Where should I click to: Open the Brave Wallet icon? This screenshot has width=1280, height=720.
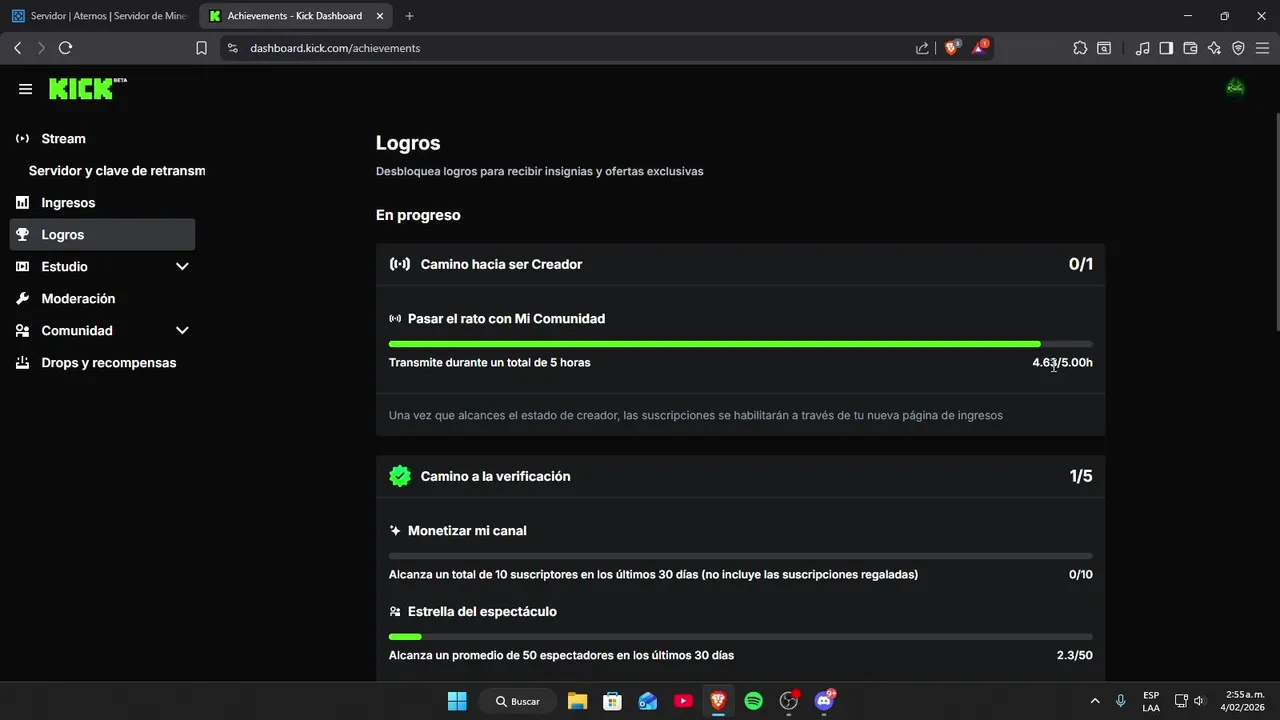point(1190,48)
